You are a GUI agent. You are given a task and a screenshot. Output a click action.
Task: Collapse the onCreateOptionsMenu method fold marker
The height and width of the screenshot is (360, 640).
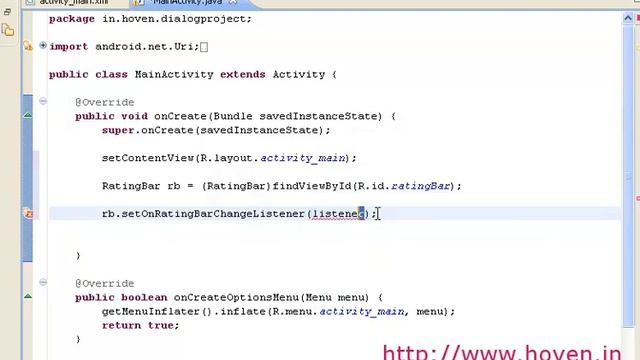(x=43, y=282)
